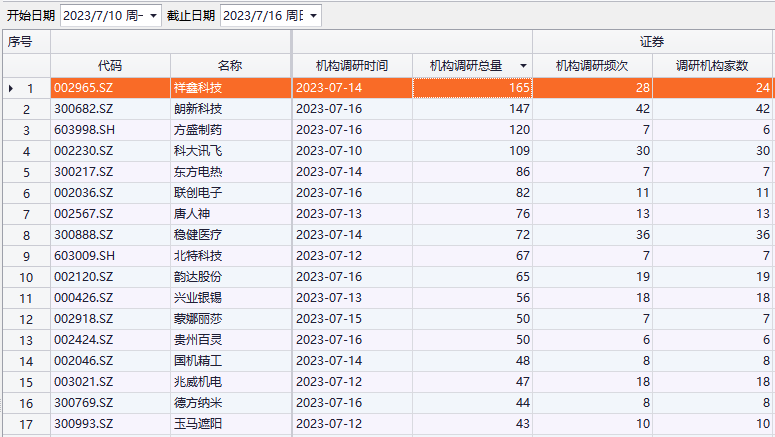Click stock code 603009.SH
Viewport: 775px width, 437px height.
click(x=83, y=256)
